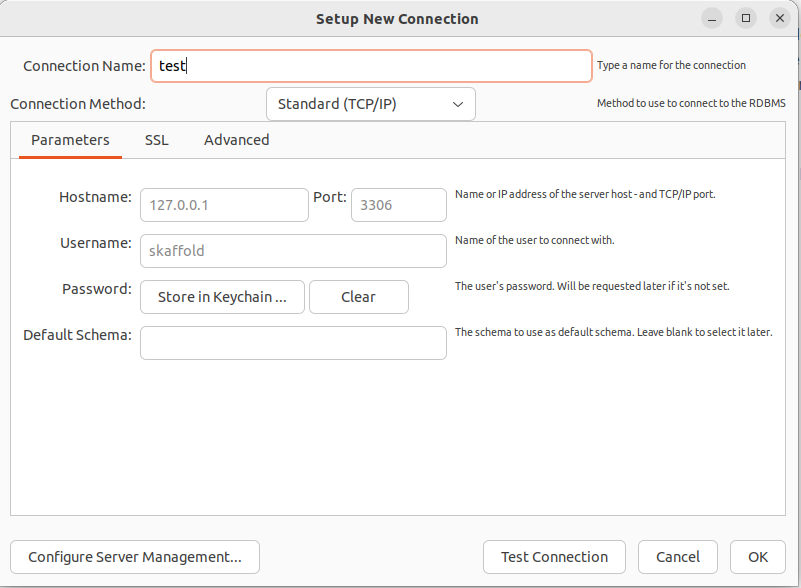
Task: Switch to the Parameters tab
Action: click(70, 140)
